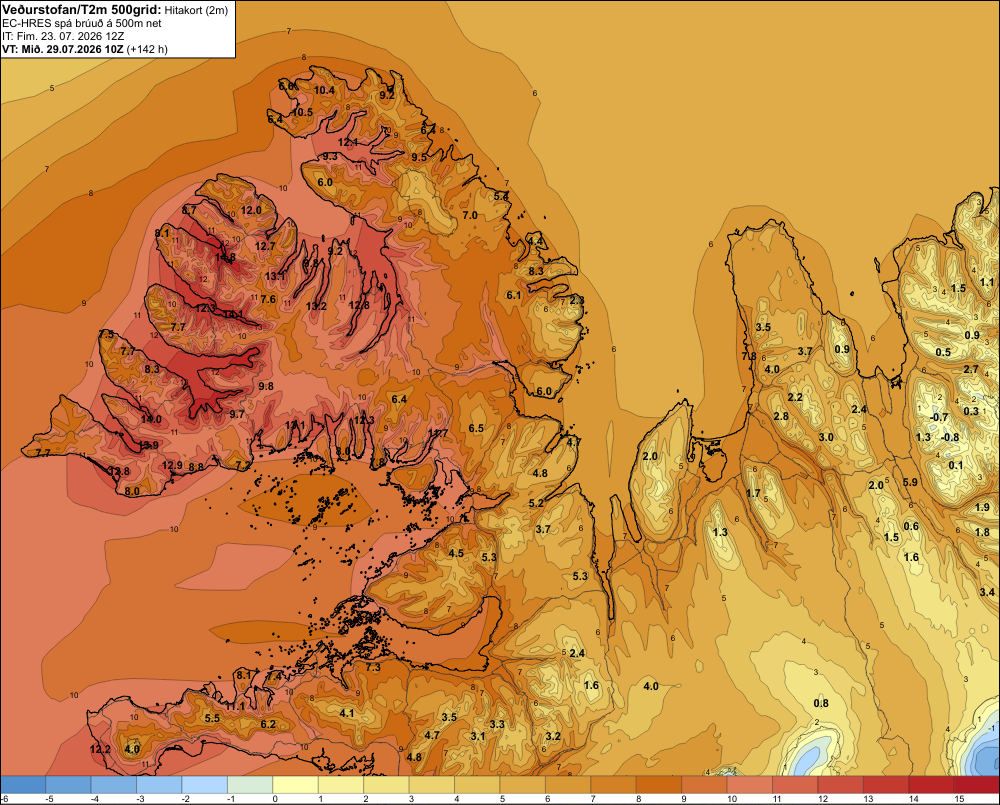Pick the legend swatch between 7 and 8

[614, 784]
